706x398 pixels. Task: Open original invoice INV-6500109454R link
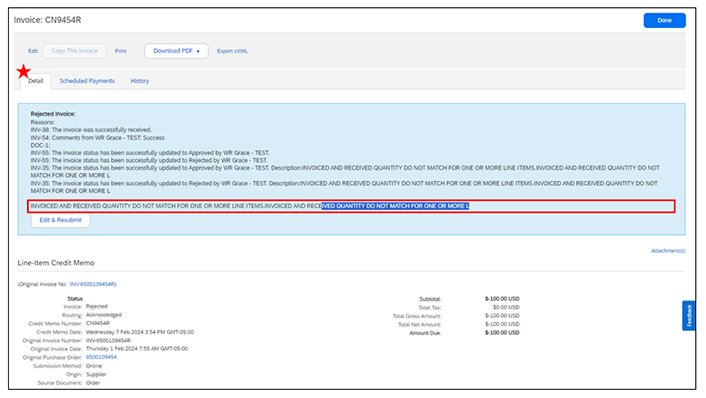point(93,284)
